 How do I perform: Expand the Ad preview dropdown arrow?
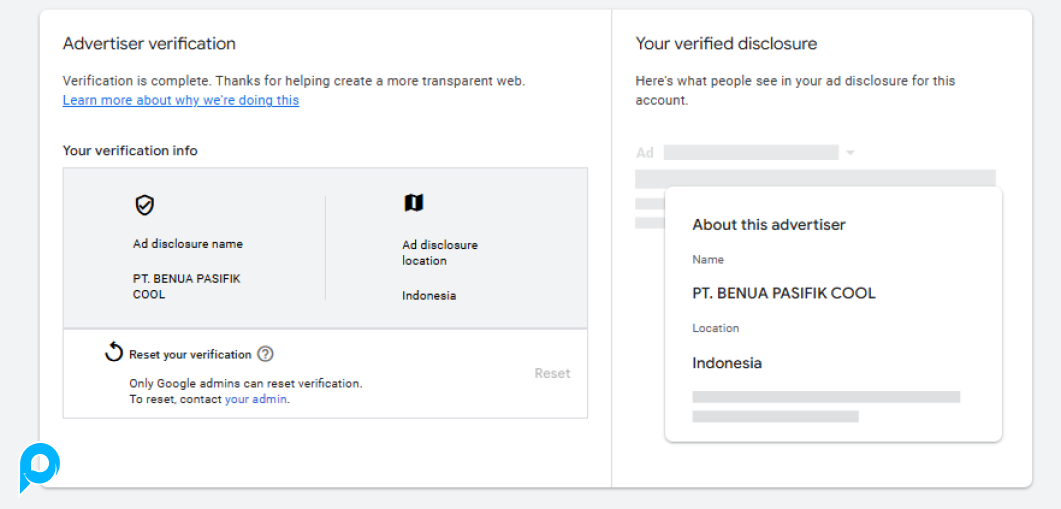[x=850, y=153]
